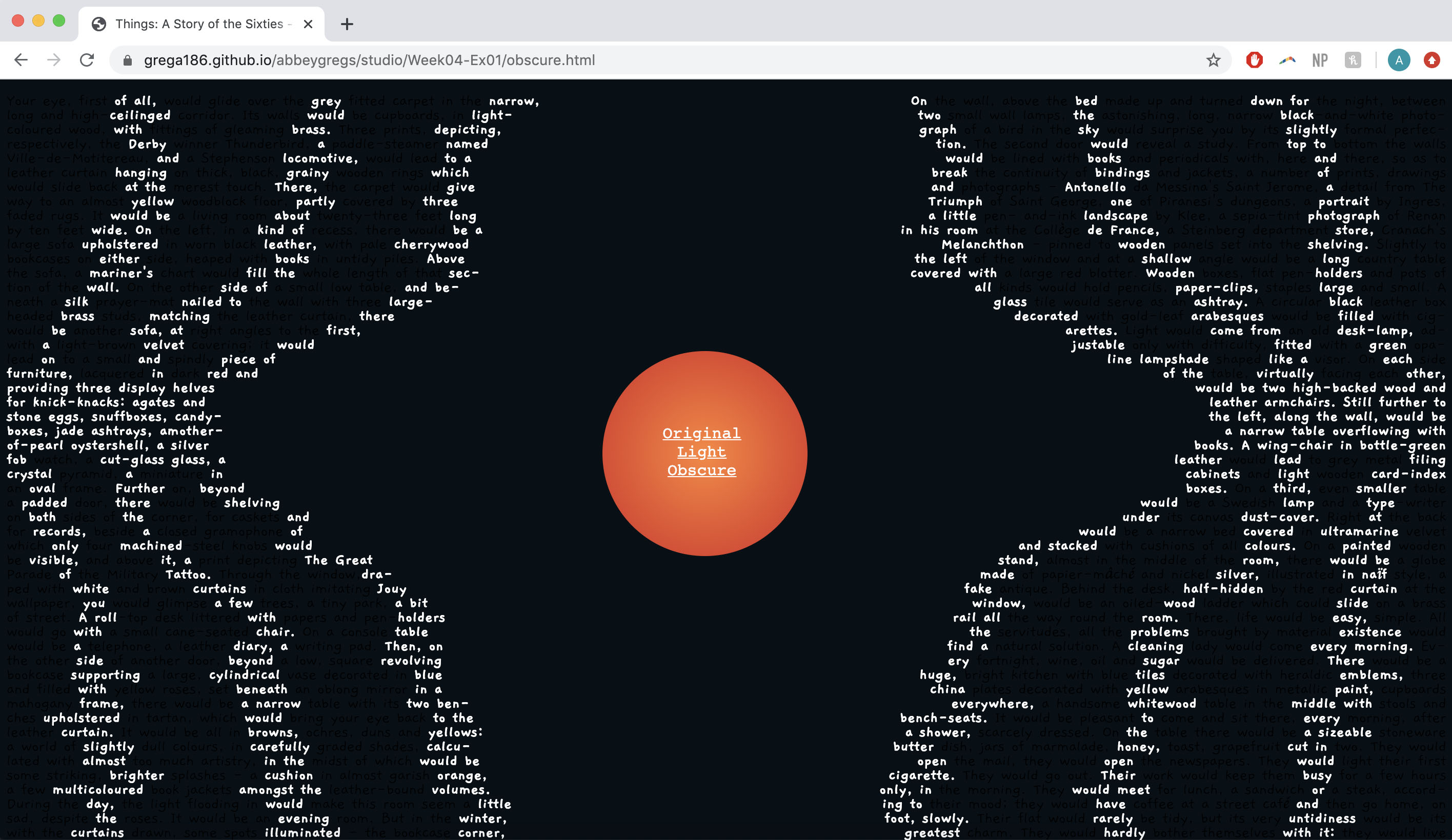Click the Obscure link
This screenshot has height=840, width=1452.
[701, 470]
